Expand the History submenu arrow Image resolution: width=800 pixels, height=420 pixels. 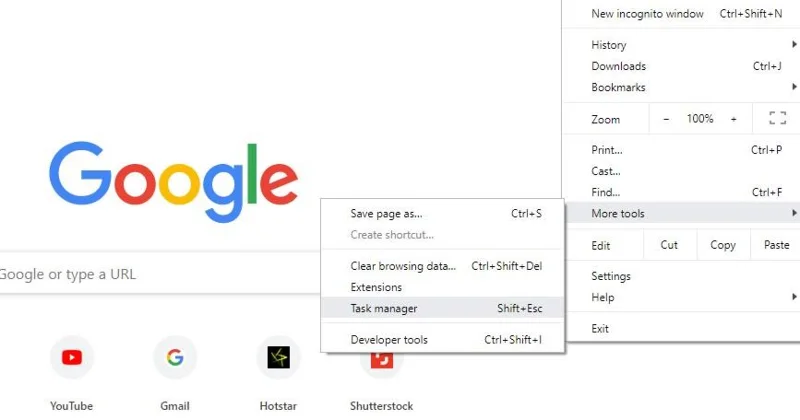(794, 44)
